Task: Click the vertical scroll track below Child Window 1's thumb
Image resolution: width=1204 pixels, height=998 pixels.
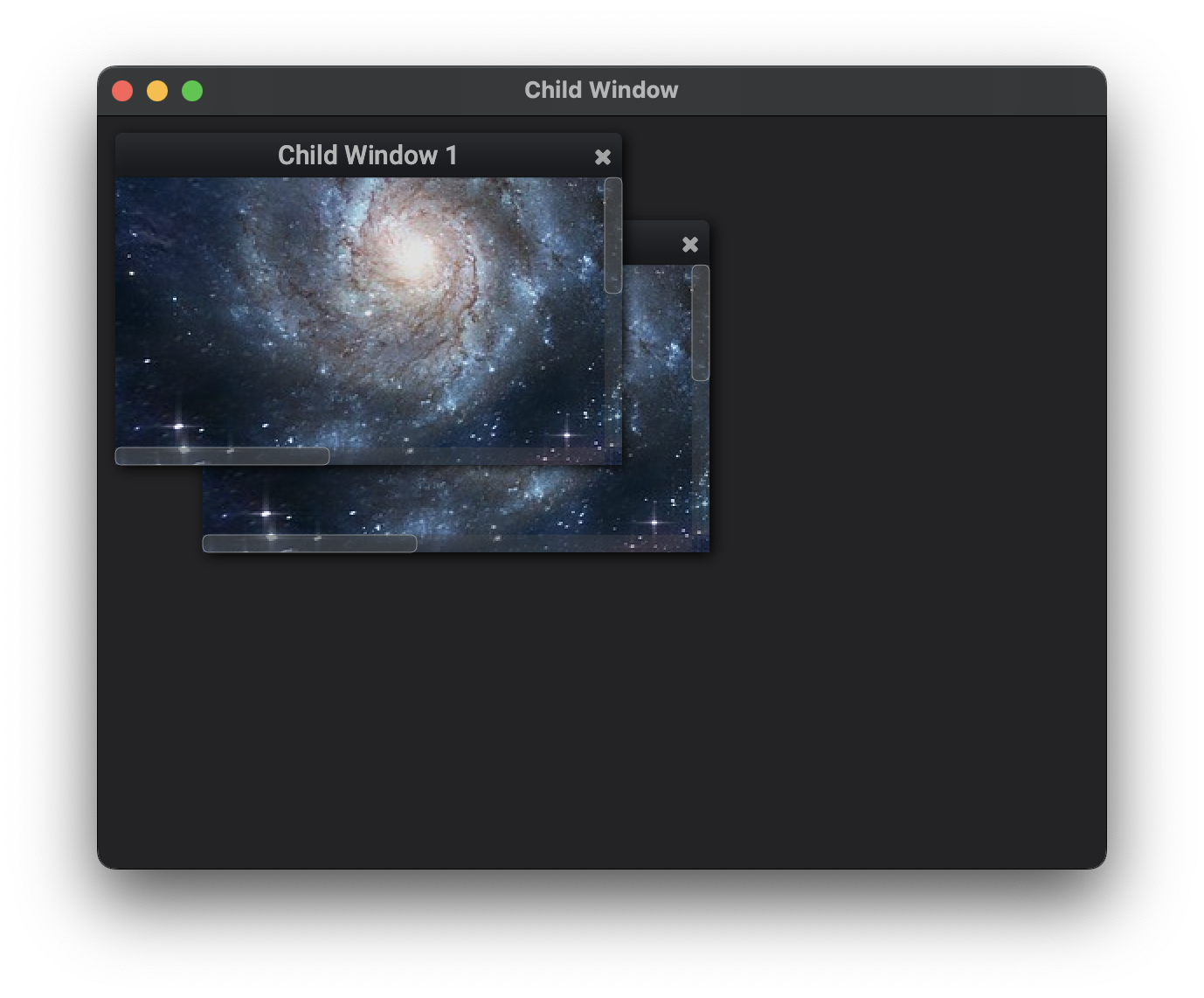Action: (x=613, y=370)
